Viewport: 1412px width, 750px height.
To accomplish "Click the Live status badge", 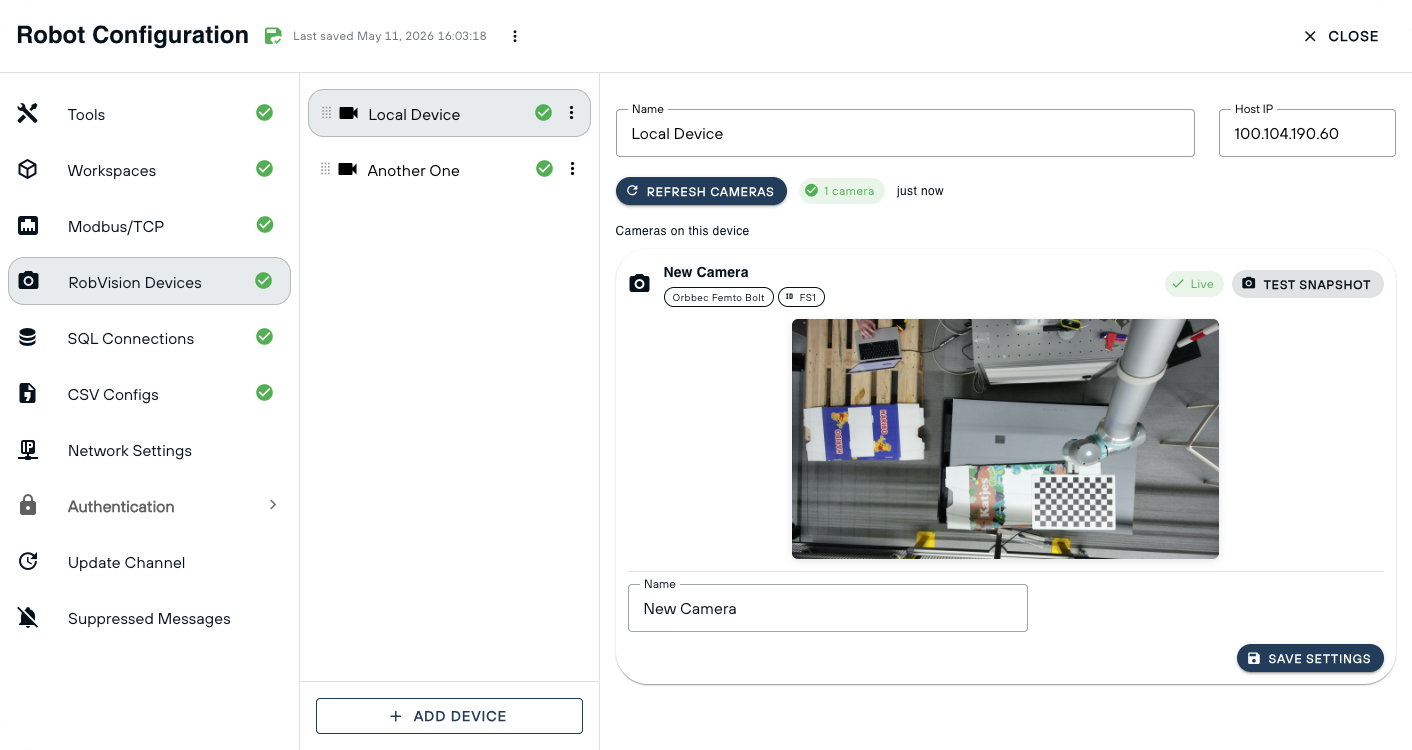I will pyautogui.click(x=1195, y=284).
